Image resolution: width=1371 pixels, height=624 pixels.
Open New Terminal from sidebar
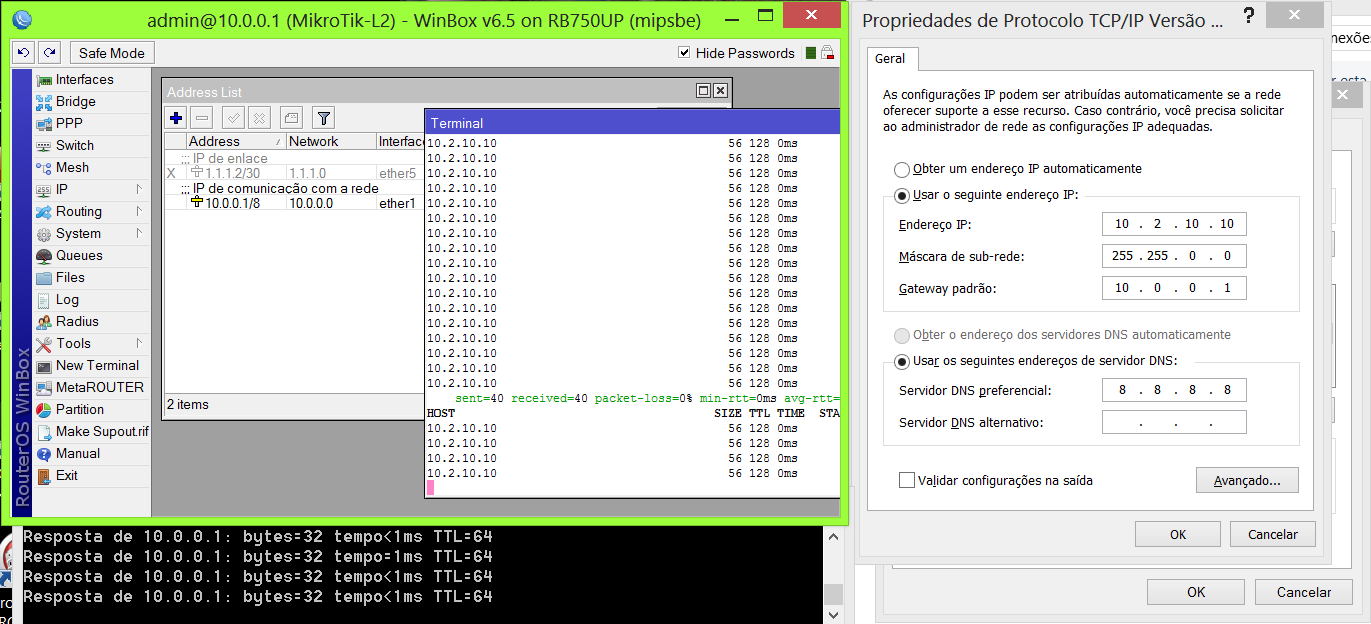pyautogui.click(x=97, y=366)
